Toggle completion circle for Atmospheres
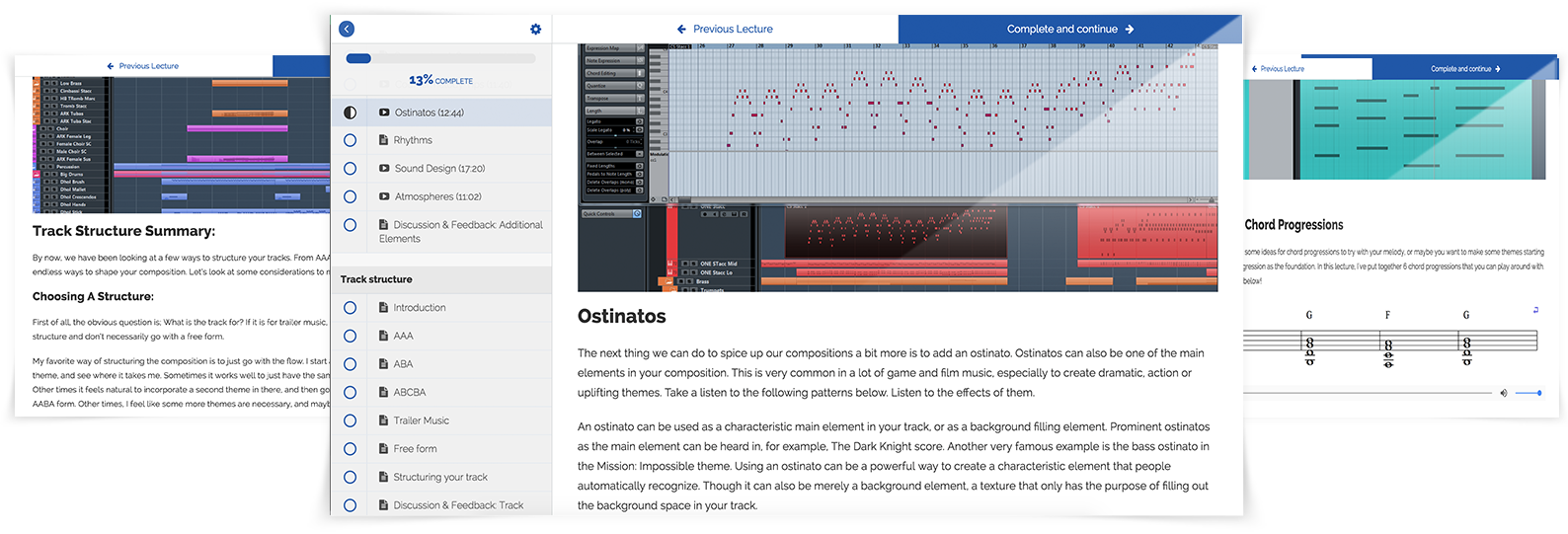Viewport: 1568px width, 534px height. point(350,196)
